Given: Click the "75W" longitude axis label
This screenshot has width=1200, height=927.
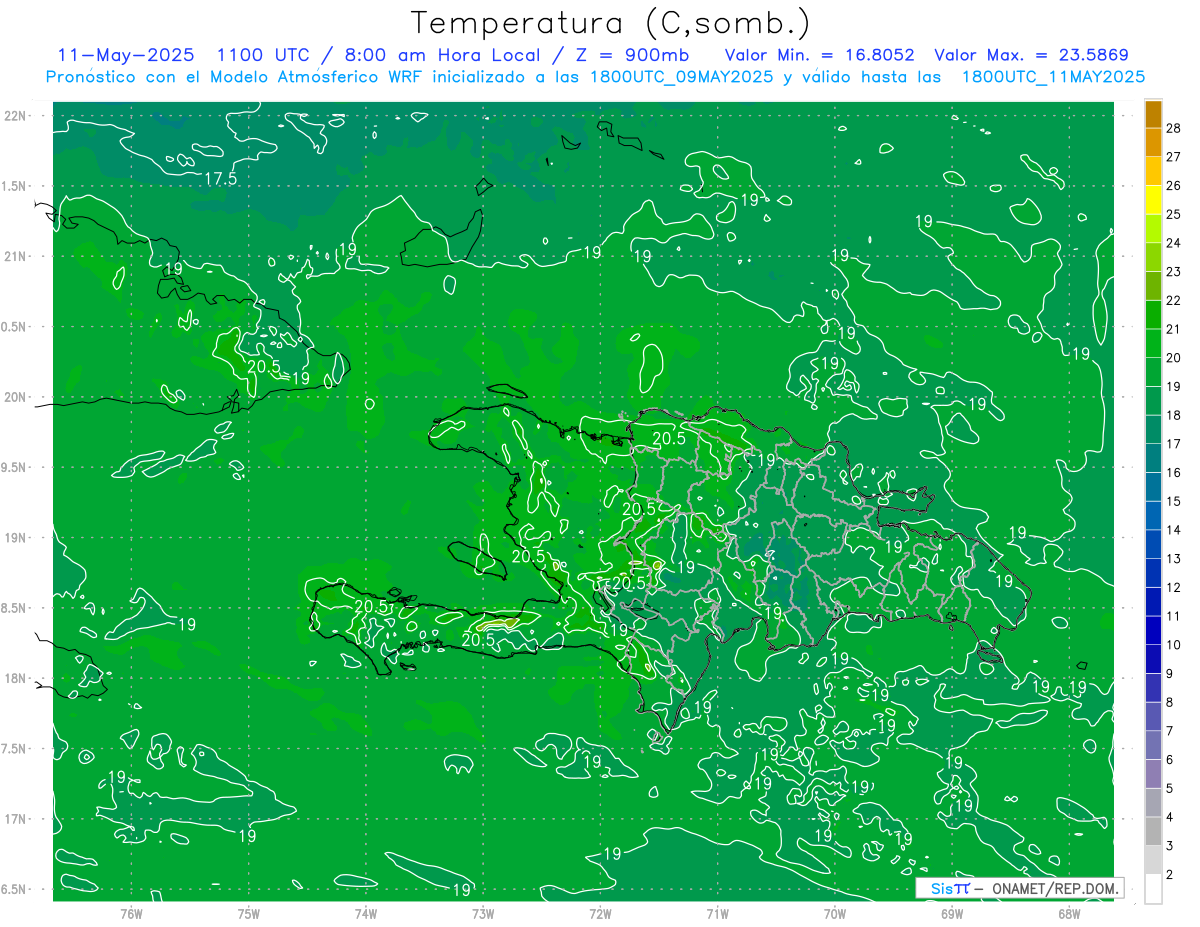Looking at the screenshot, I should (x=248, y=913).
